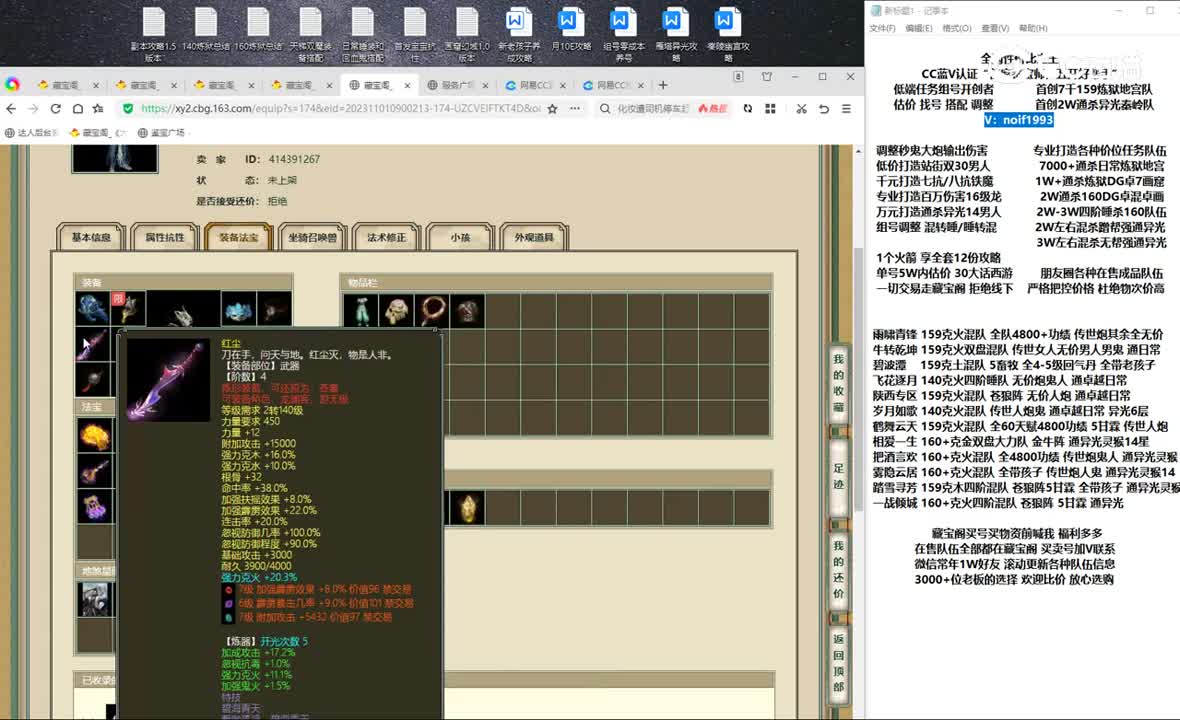Viewport: 1180px width, 720px height.
Task: Switch to the 小孩 tab
Action: [460, 237]
